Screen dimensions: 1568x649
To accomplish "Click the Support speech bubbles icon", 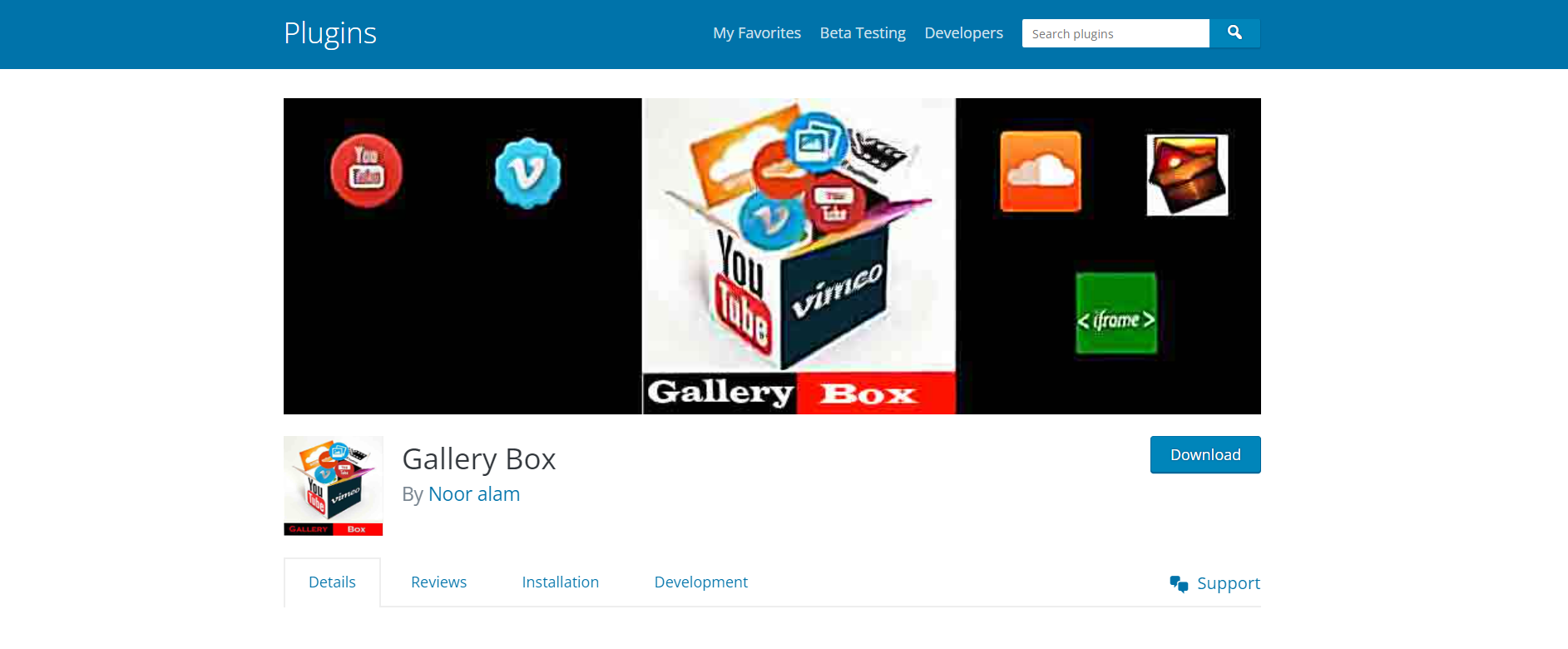I will click(1179, 584).
